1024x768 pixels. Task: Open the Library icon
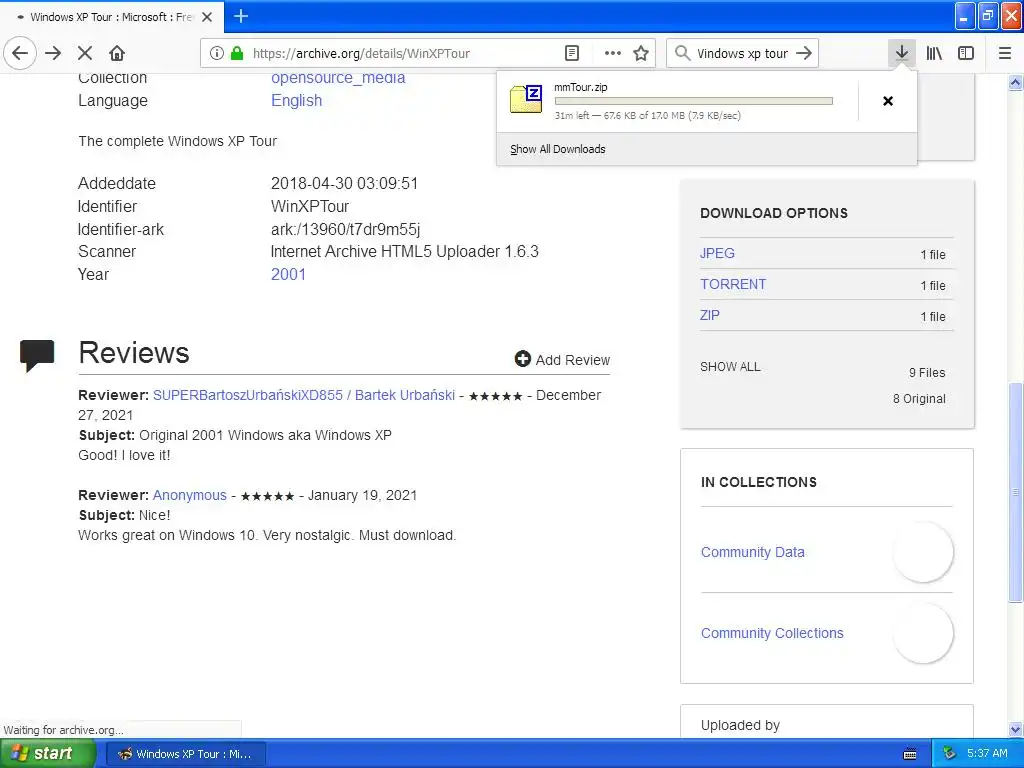tap(934, 53)
